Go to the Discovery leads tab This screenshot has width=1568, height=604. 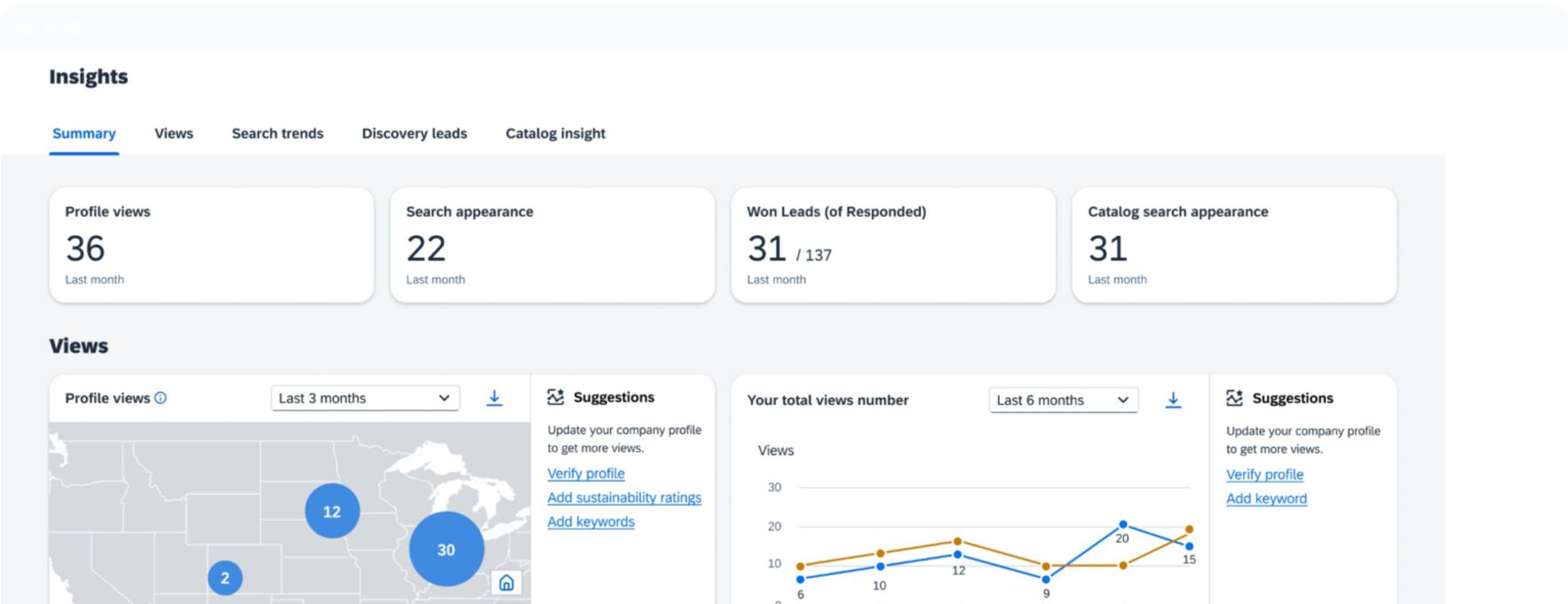[x=414, y=133]
